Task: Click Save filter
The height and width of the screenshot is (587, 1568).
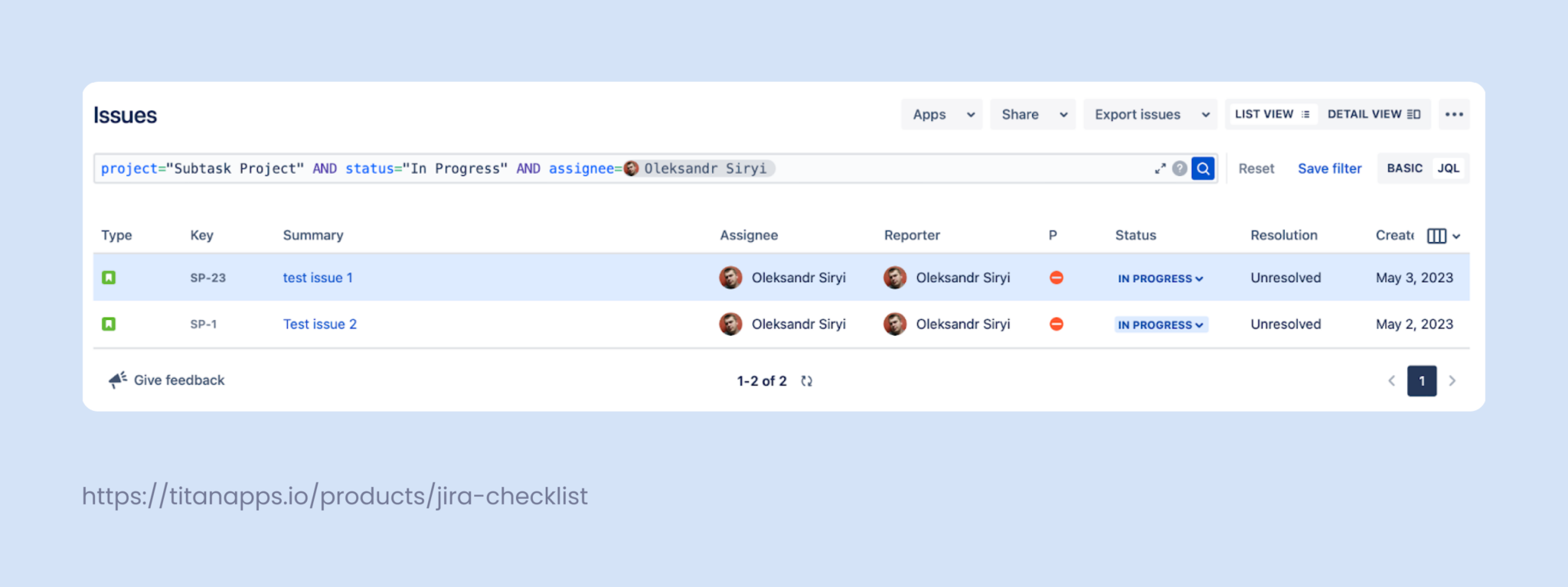Action: (x=1330, y=168)
